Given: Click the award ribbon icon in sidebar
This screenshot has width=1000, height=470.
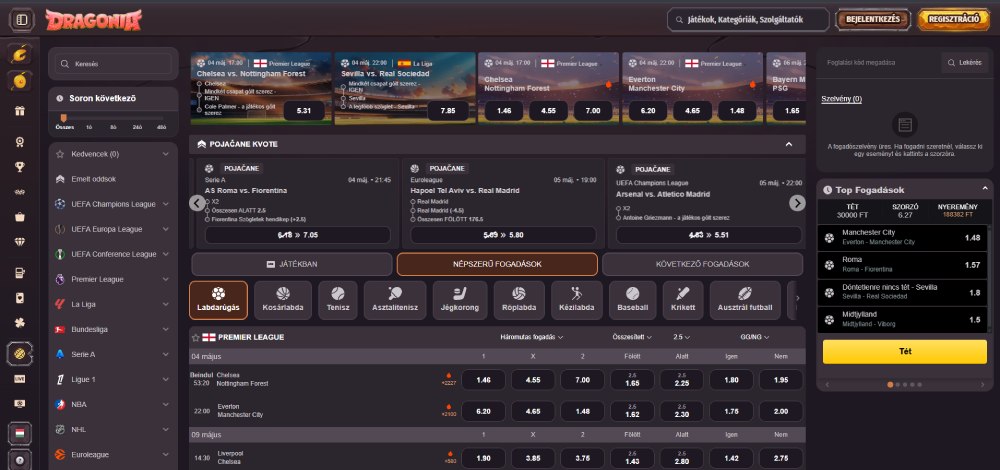Looking at the screenshot, I should point(20,142).
